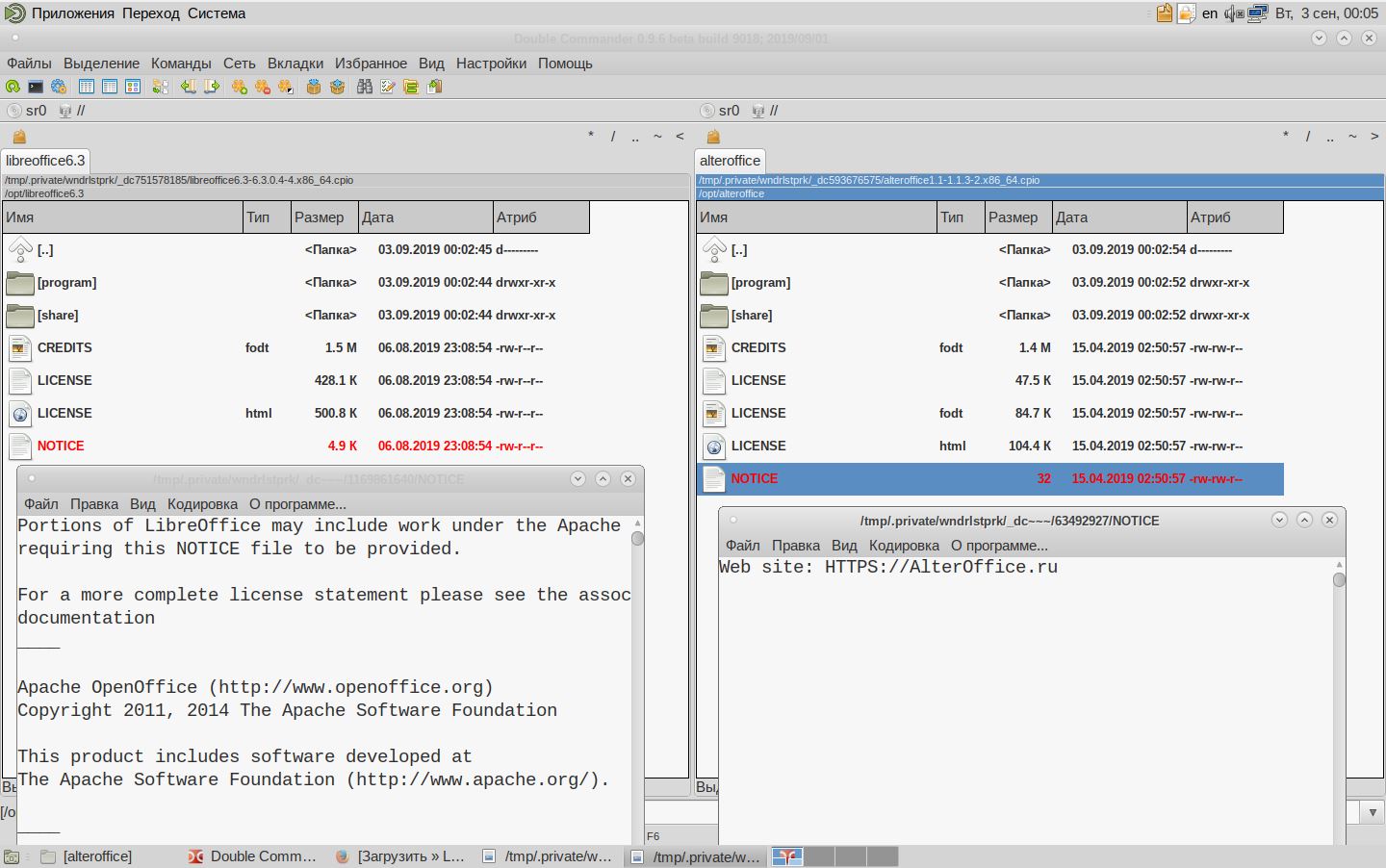Switch to brief view via toolbar icon
This screenshot has width=1386, height=868.
point(87,87)
